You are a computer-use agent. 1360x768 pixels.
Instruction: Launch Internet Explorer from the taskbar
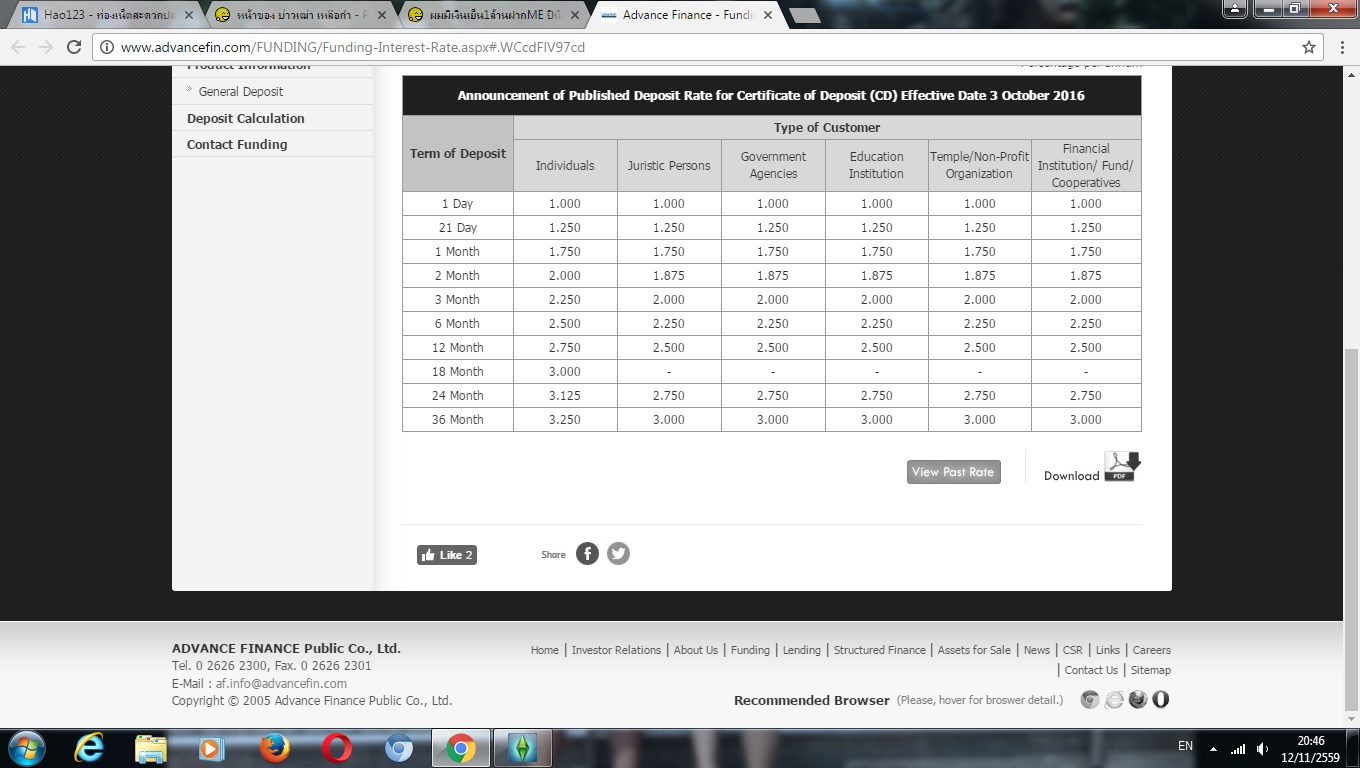(89, 748)
